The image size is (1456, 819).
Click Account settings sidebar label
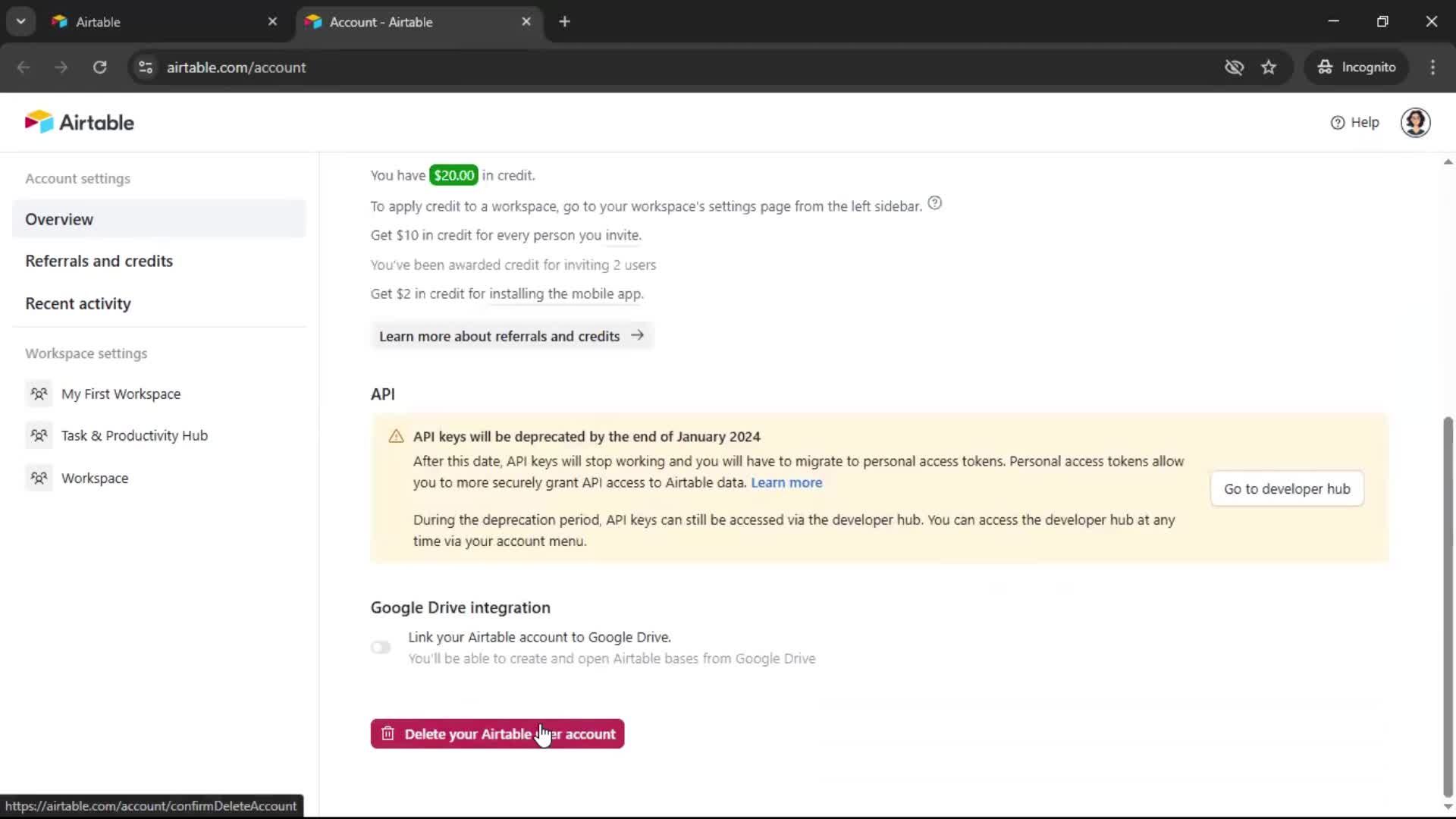pos(77,178)
